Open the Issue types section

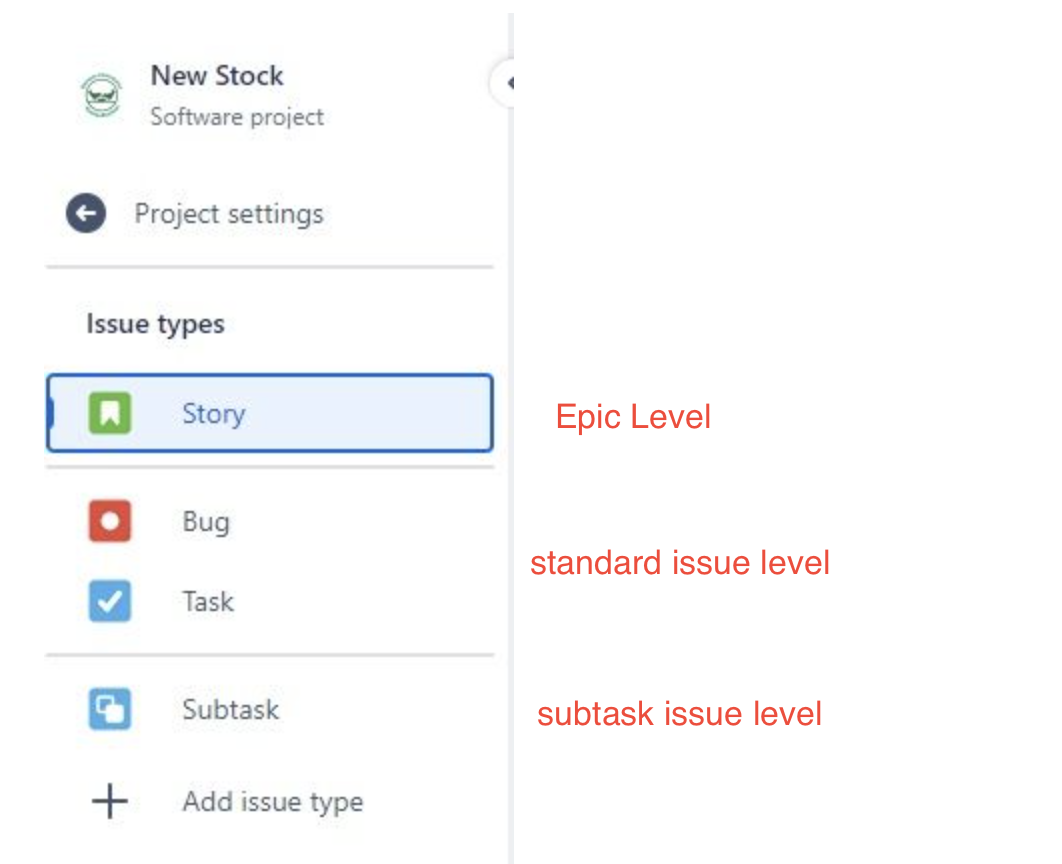(155, 323)
